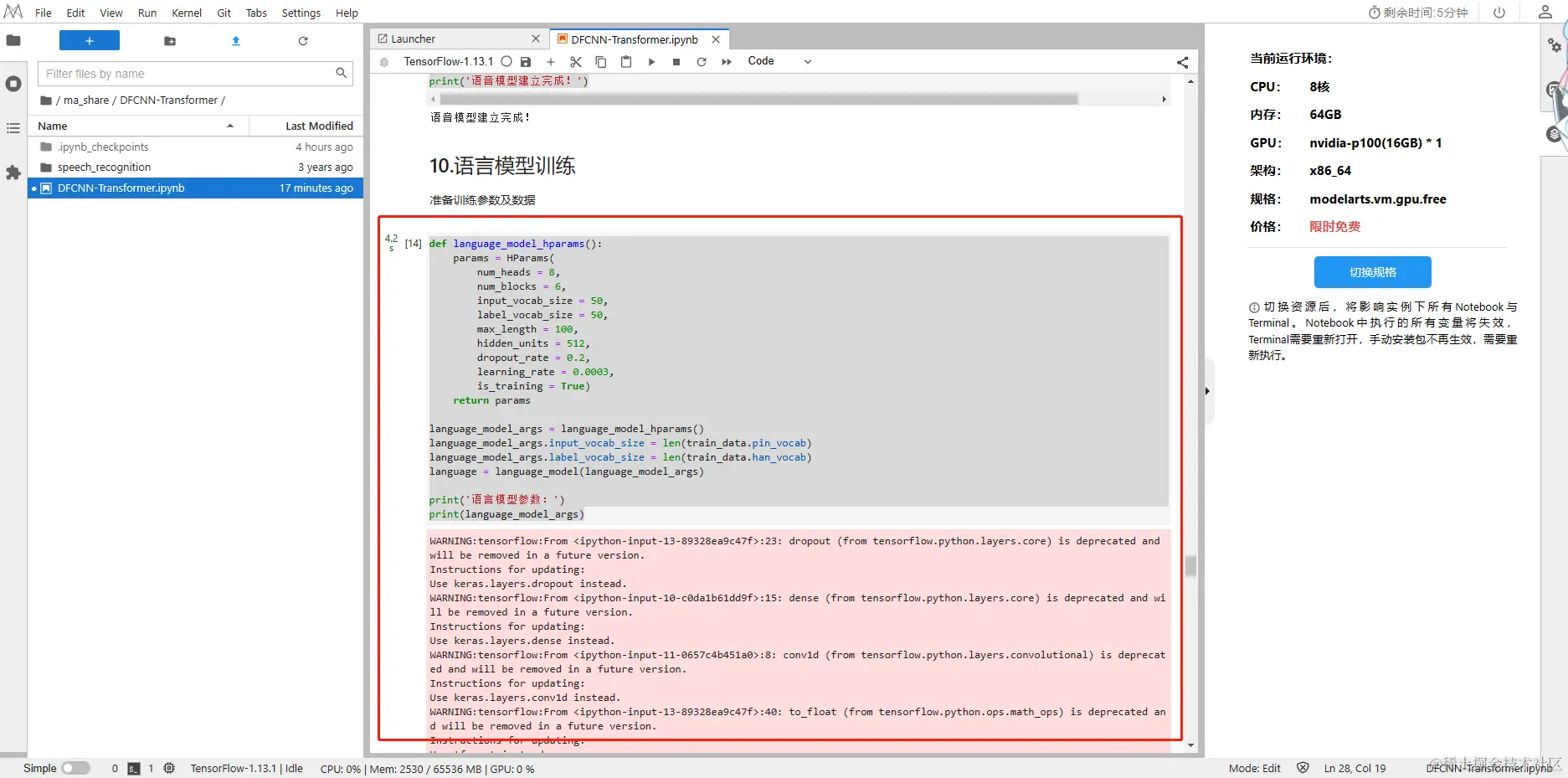
Task: Open the Kernel menu
Action: pos(187,13)
